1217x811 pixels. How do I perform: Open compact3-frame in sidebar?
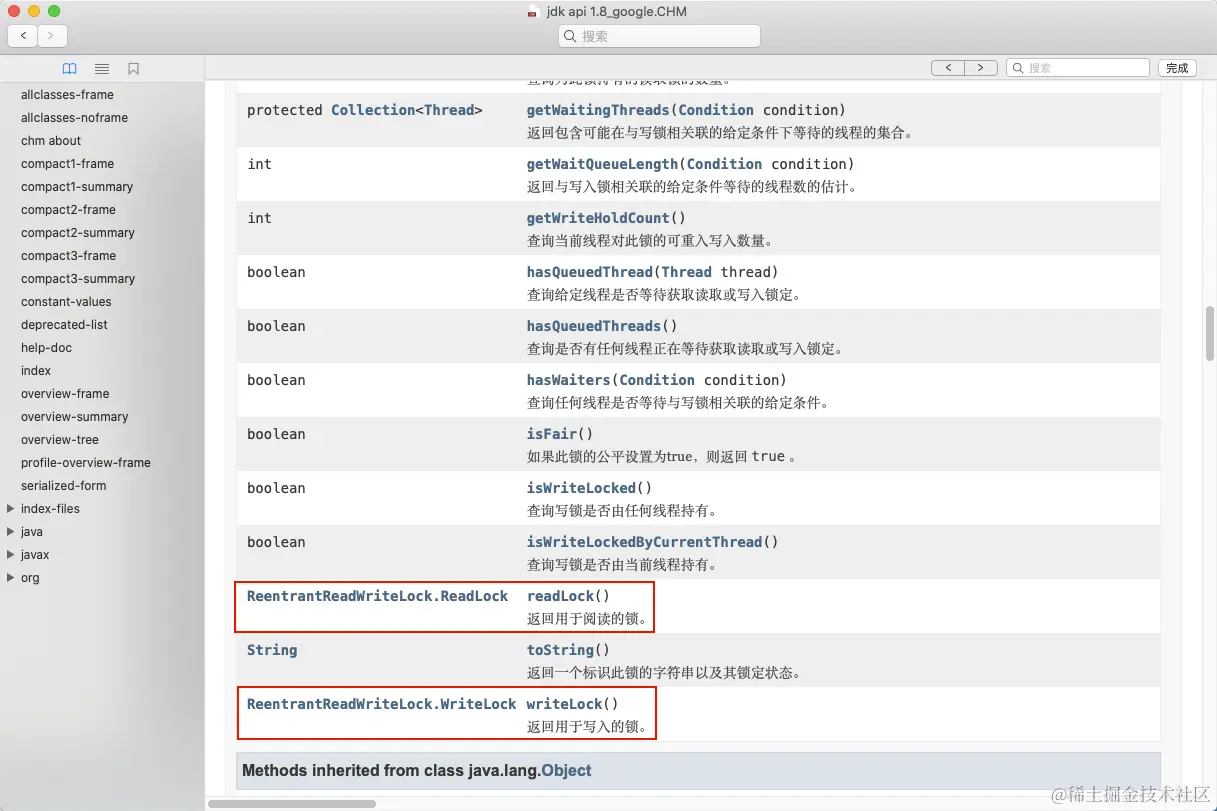pos(68,256)
